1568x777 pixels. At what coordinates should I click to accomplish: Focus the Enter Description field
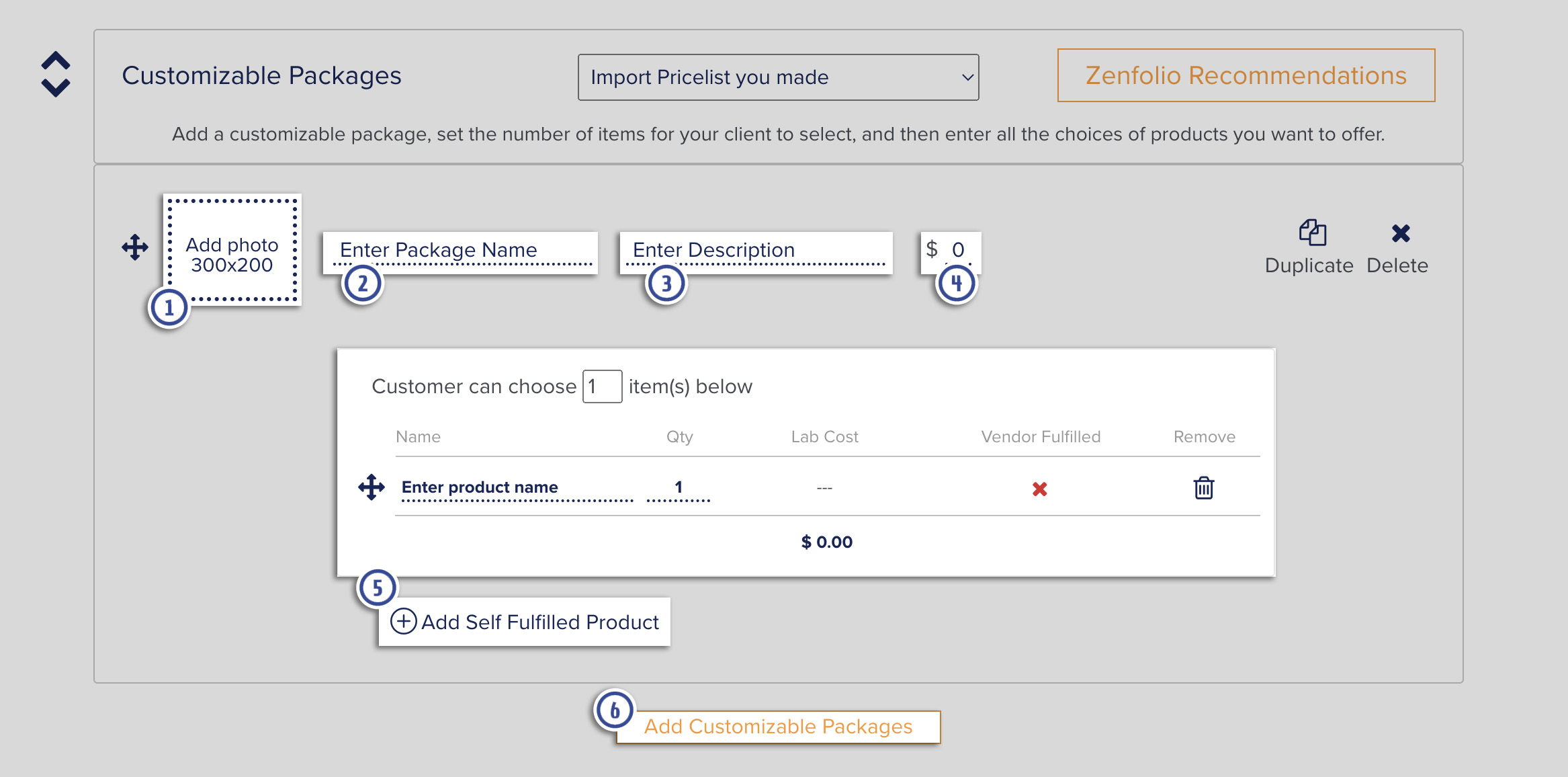[756, 252]
